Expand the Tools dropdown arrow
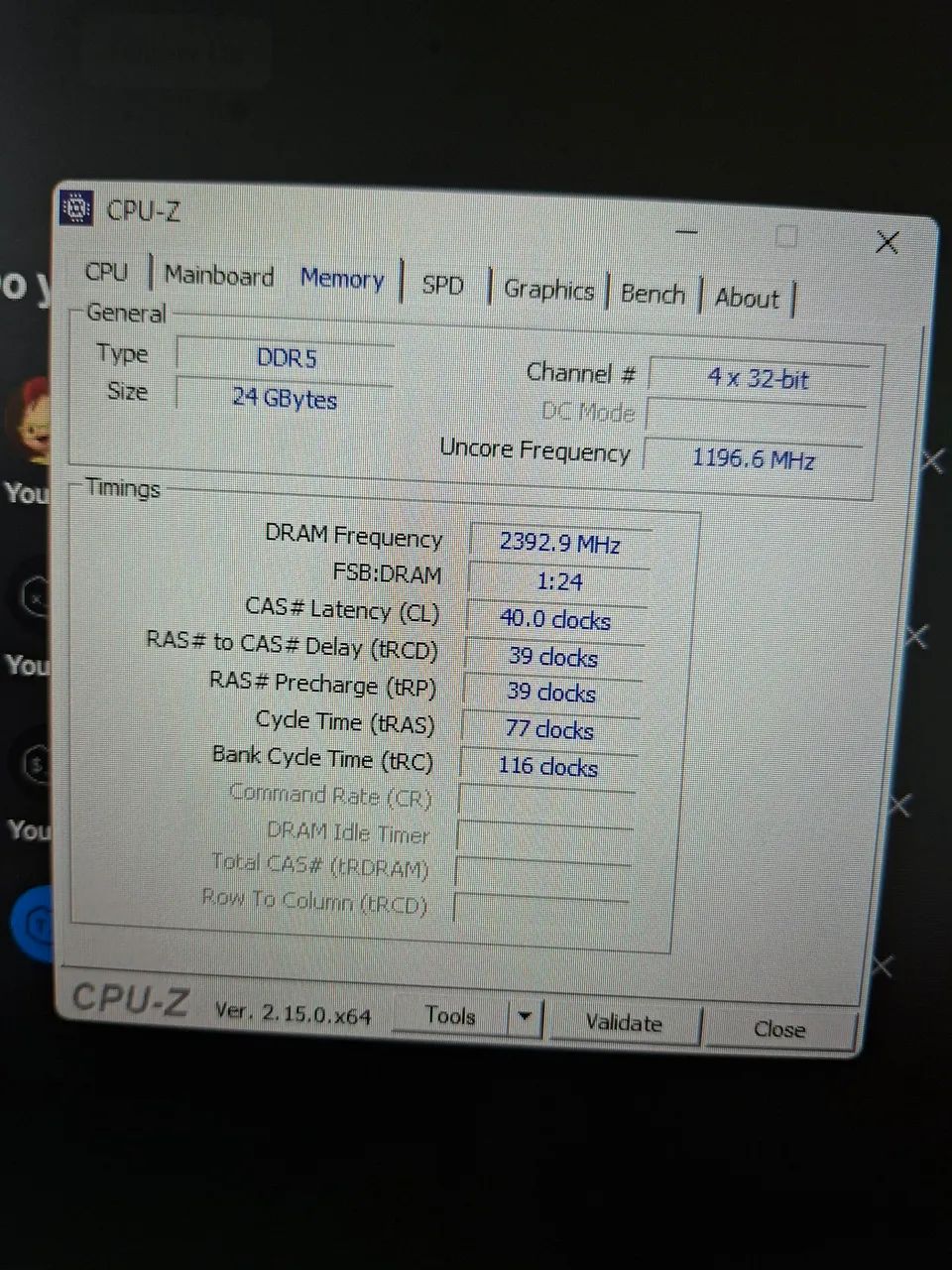952x1270 pixels. [x=526, y=1017]
